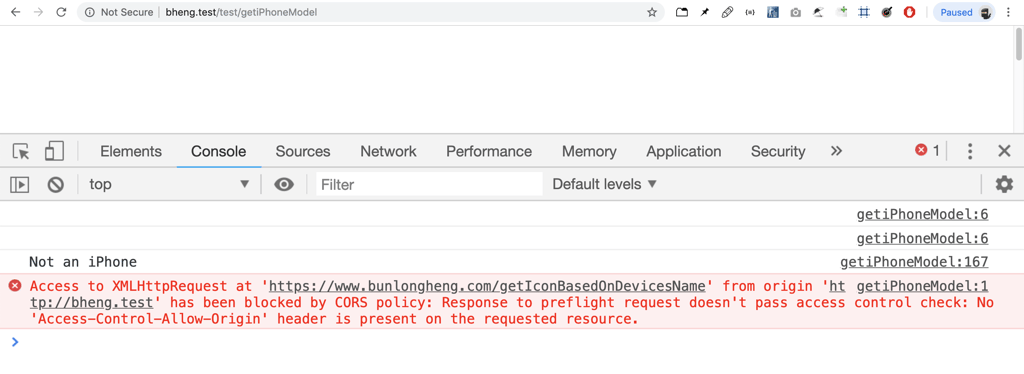The width and height of the screenshot is (1024, 374).
Task: Open the pencil extension icon
Action: (x=727, y=12)
